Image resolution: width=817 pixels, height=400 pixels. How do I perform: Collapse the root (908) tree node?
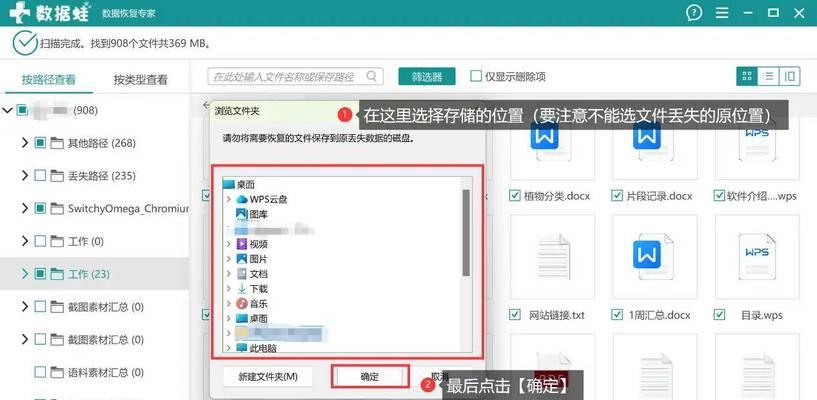(7, 110)
